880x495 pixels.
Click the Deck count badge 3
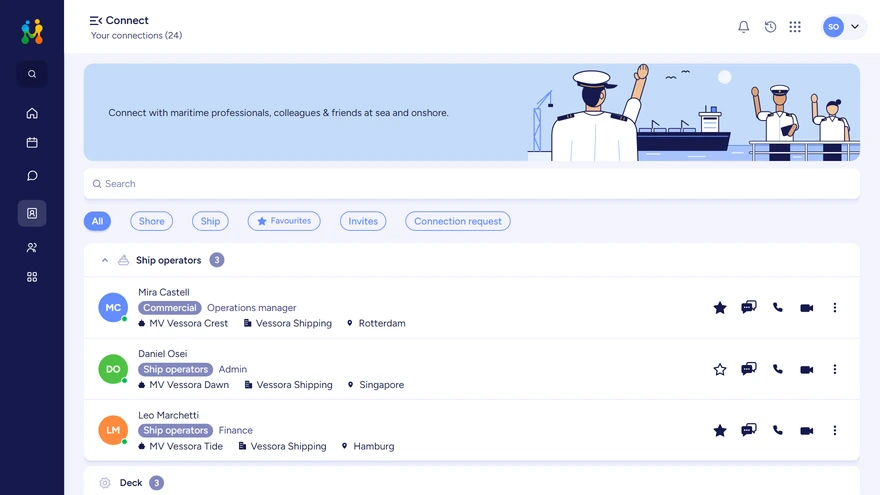coord(157,483)
